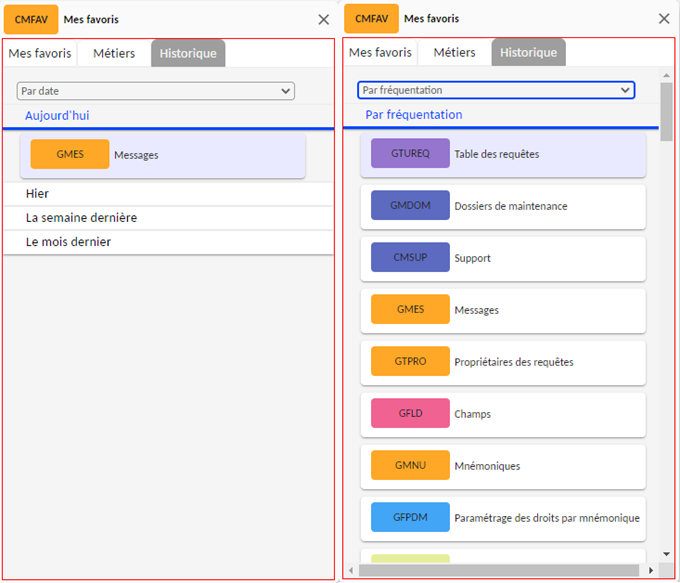This screenshot has height=583, width=680.
Task: Select the CMSUP Support badge
Action: click(x=410, y=258)
